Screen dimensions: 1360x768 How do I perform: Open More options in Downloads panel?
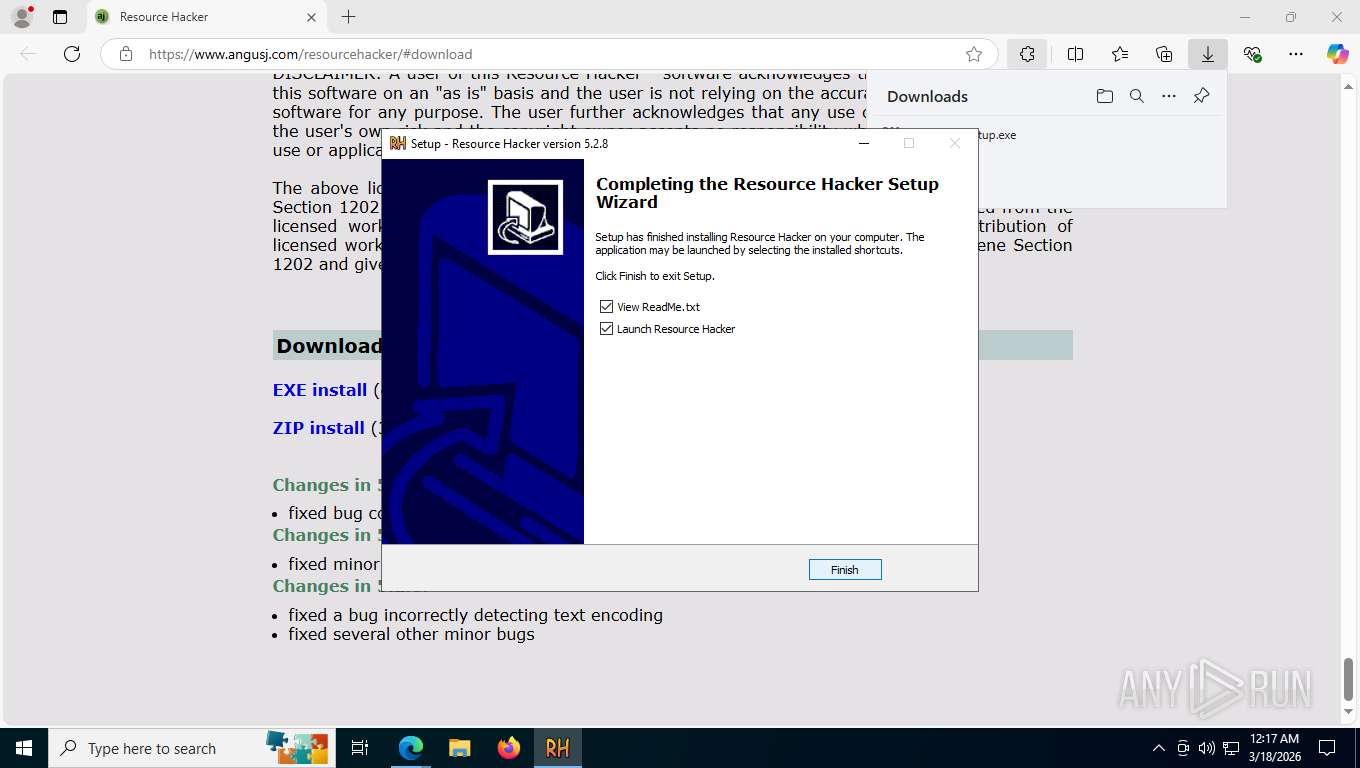[1169, 96]
